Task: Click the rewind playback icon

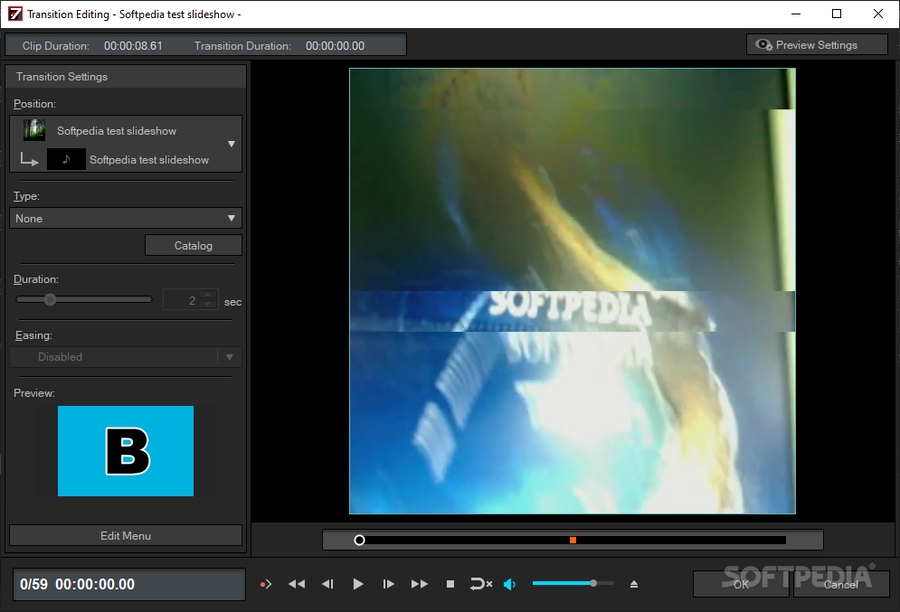Action: 296,584
